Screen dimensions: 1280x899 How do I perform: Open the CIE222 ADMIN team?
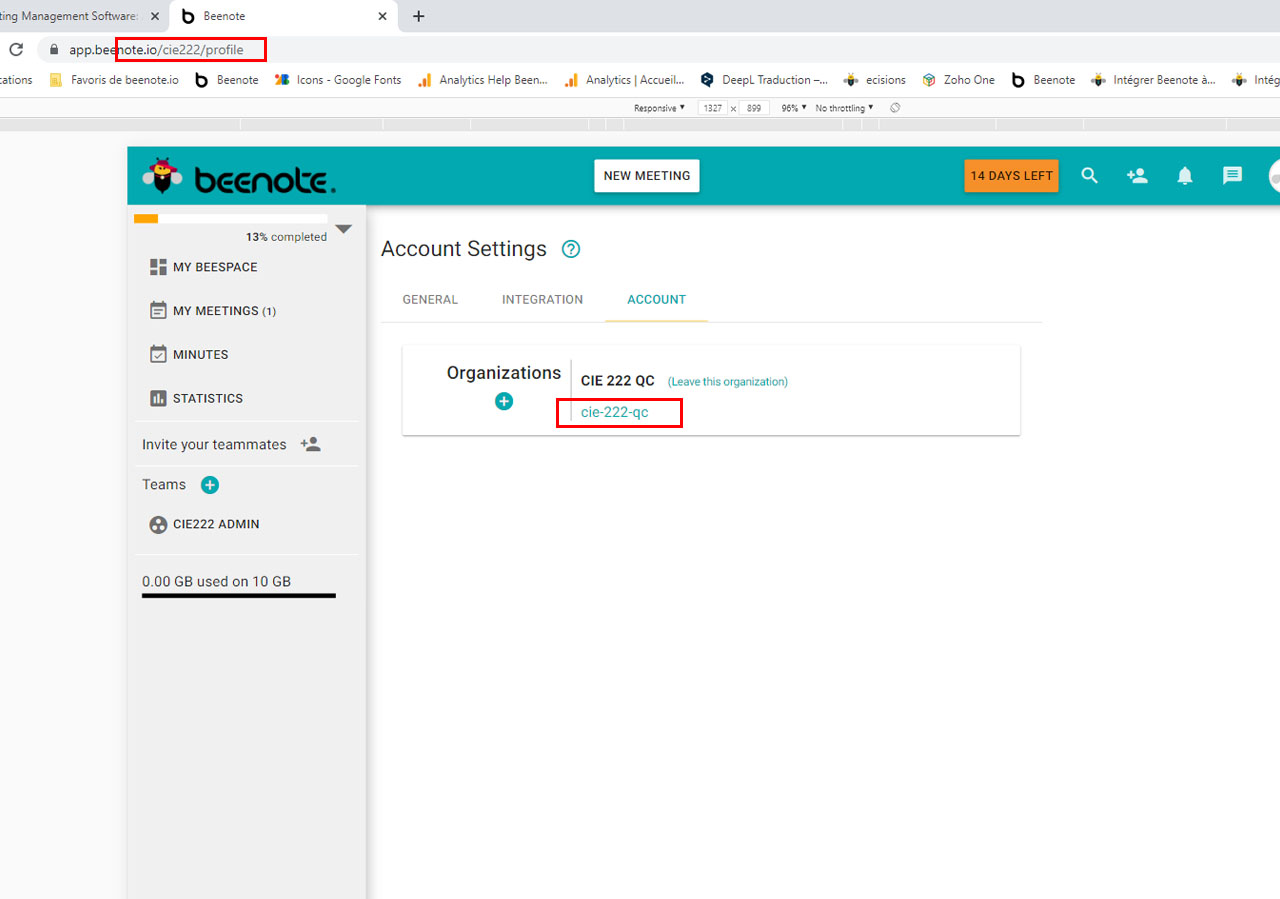click(x=216, y=524)
